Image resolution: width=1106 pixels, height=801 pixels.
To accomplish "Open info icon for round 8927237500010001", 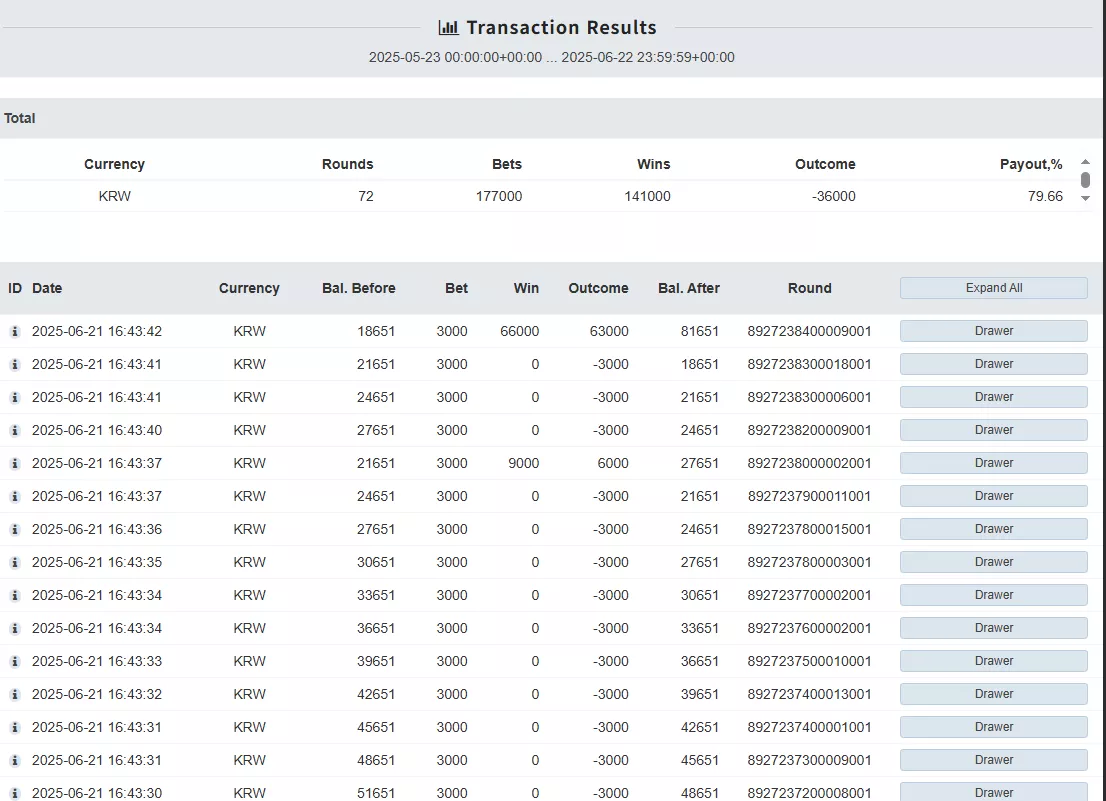I will click(x=15, y=661).
